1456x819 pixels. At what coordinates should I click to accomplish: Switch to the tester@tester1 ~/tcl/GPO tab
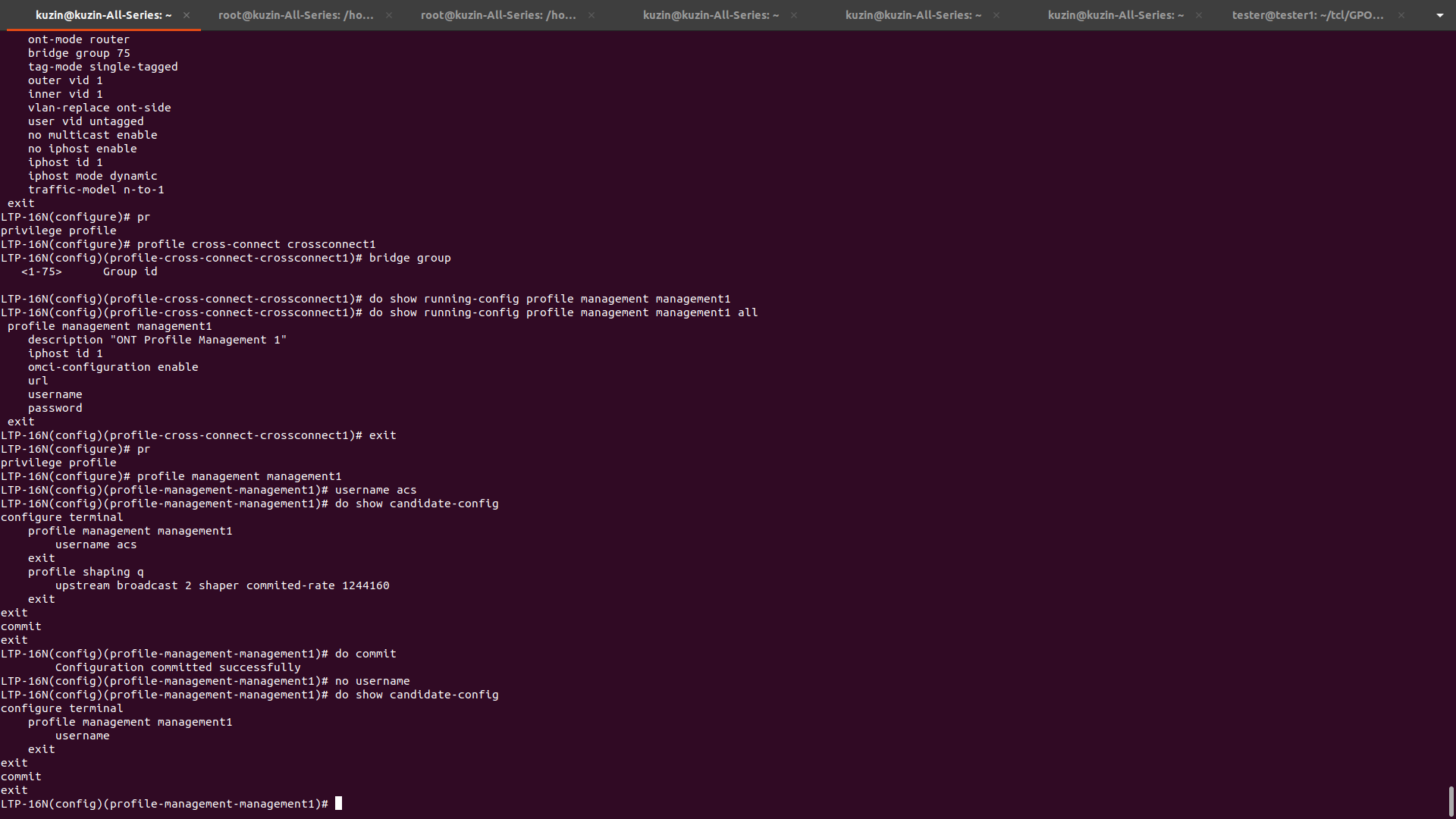tap(1307, 15)
